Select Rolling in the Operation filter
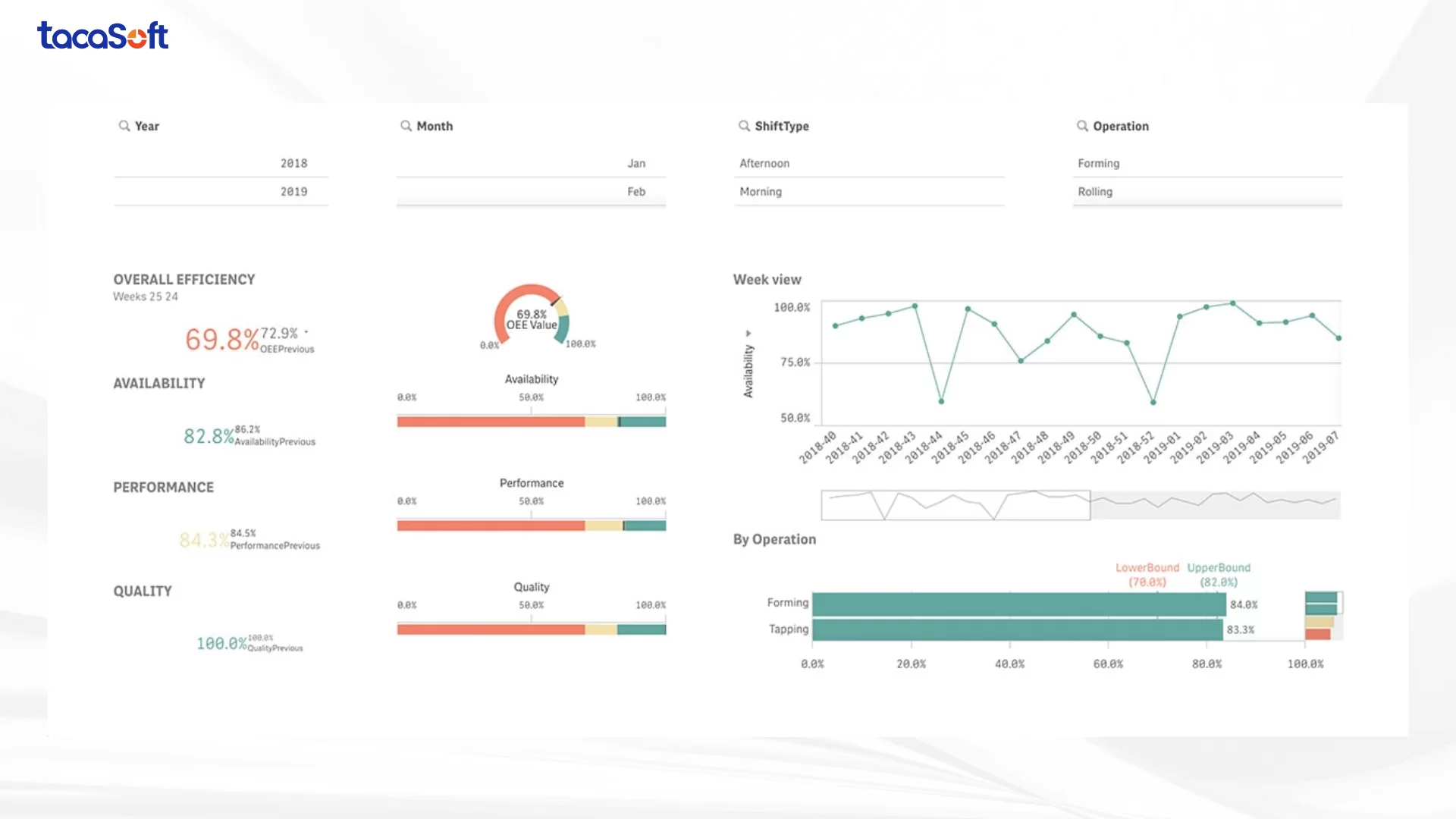Viewport: 1456px width, 819px height. coord(1095,192)
